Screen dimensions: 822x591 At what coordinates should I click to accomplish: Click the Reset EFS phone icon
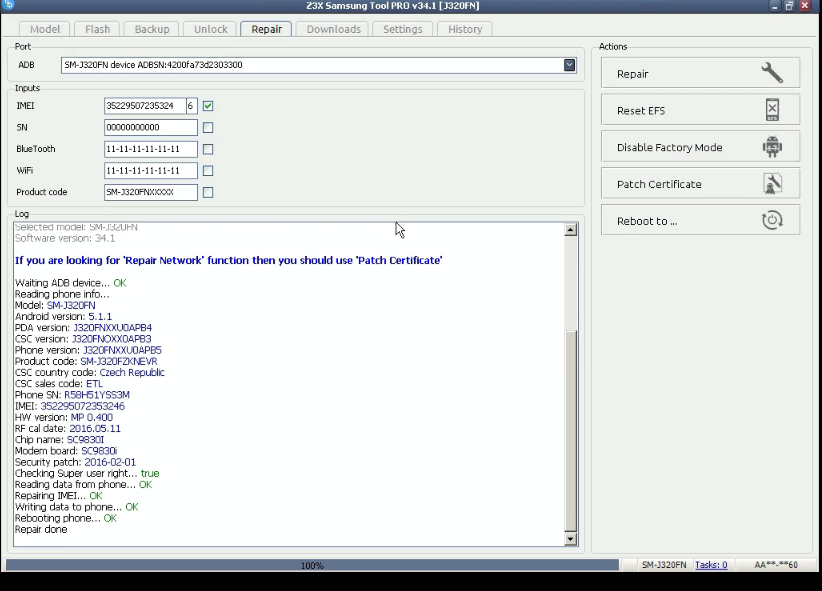click(772, 110)
